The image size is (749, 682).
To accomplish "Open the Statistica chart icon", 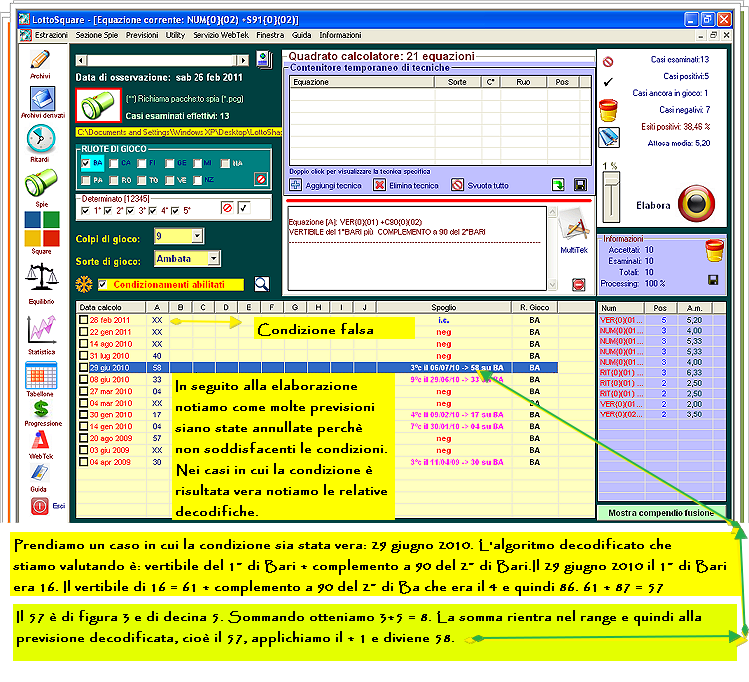I will [42, 330].
